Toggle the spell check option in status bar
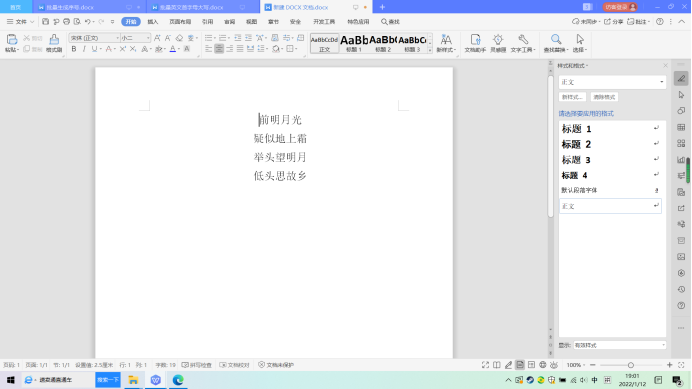Viewport: 692px width, 389px height. pyautogui.click(x=197, y=365)
